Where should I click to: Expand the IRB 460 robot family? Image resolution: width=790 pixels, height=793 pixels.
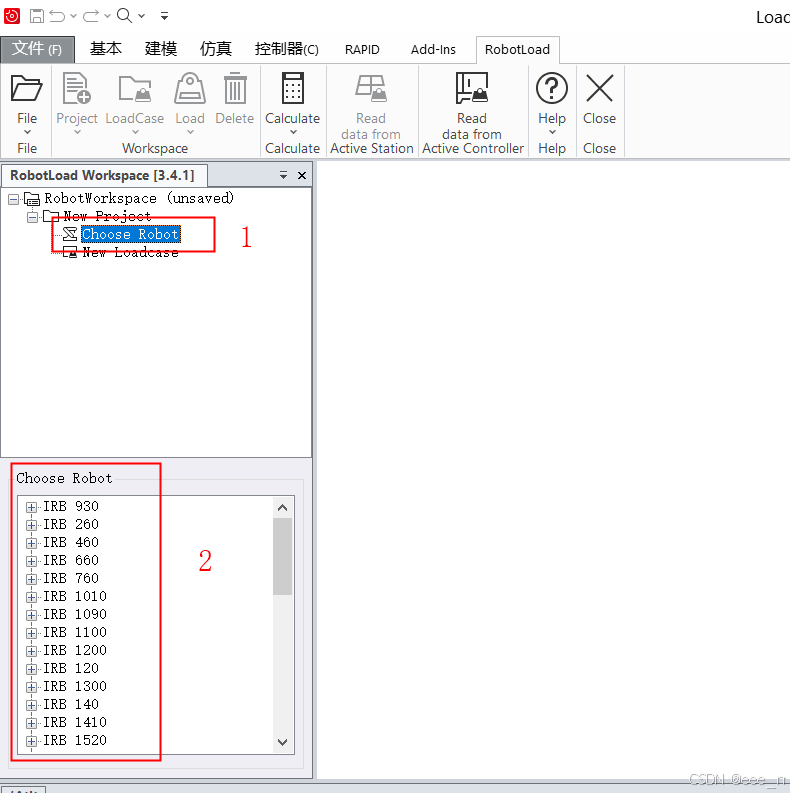pyautogui.click(x=31, y=543)
